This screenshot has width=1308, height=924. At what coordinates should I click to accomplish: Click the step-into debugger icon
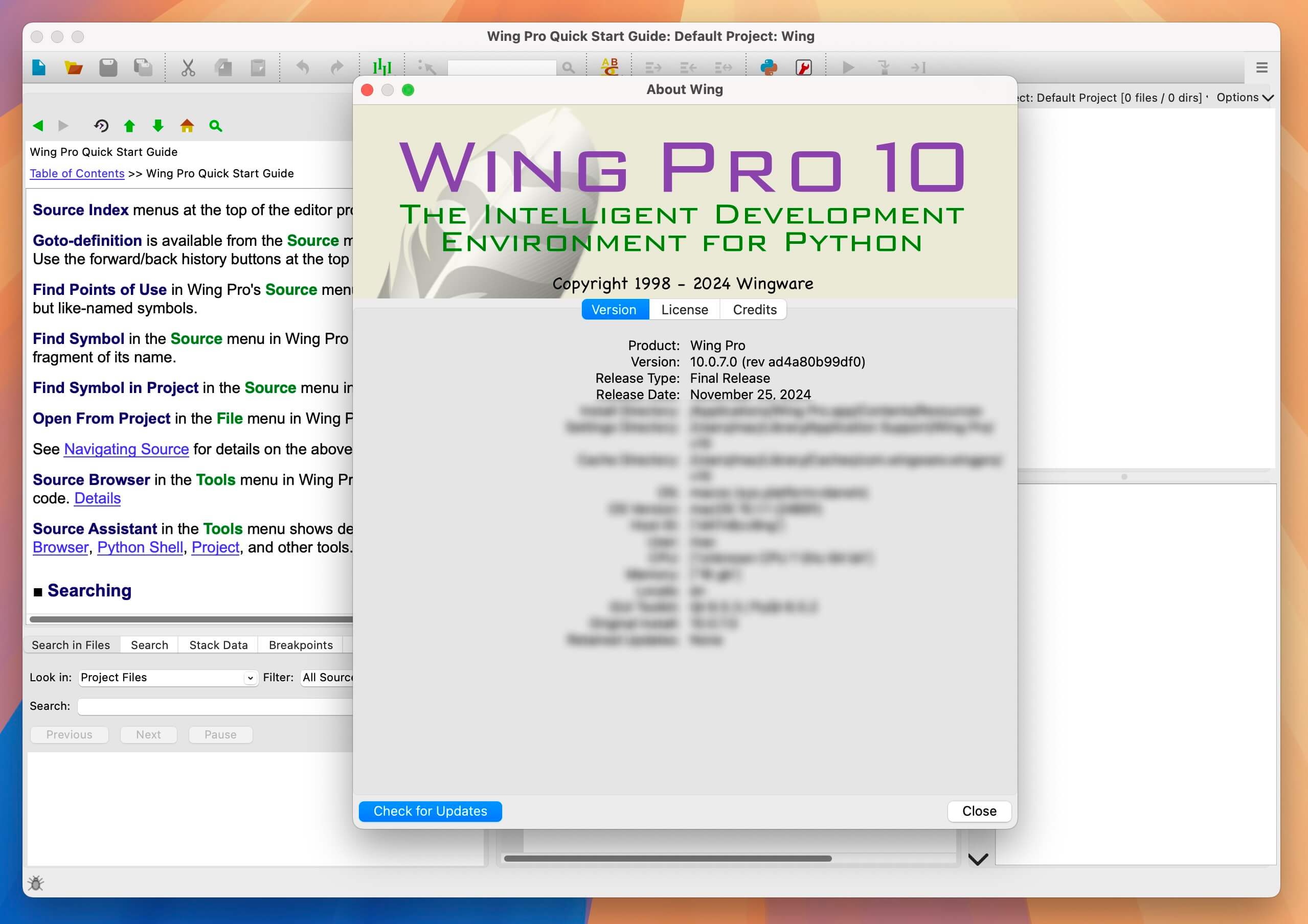click(x=884, y=68)
